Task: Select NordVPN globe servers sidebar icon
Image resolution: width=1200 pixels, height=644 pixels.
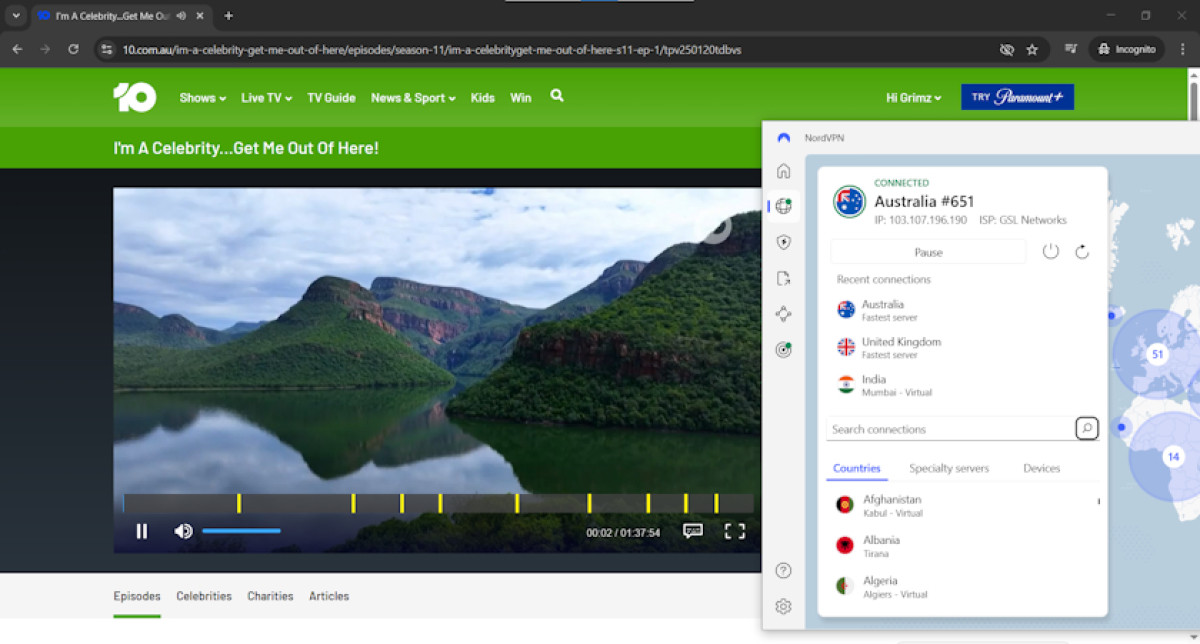Action: [x=783, y=206]
